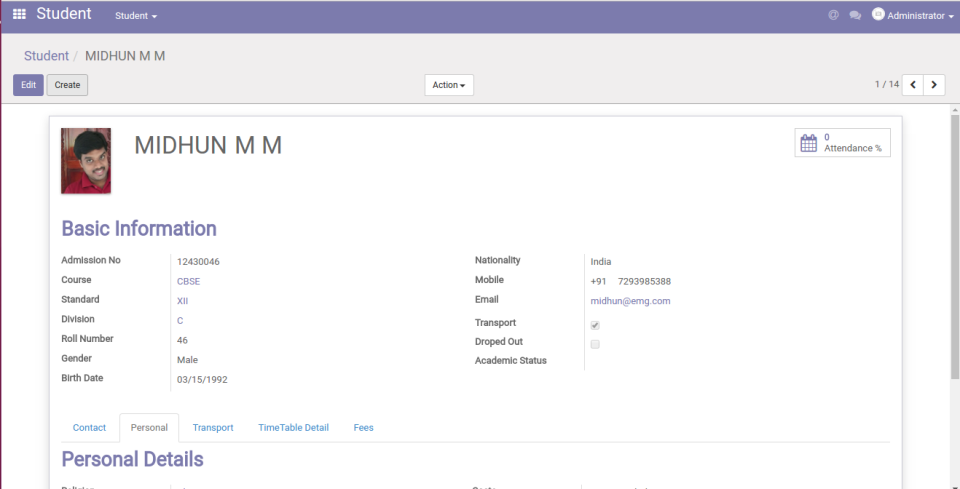Select the Male gender value
Image resolution: width=960 pixels, height=489 pixels.
187,360
